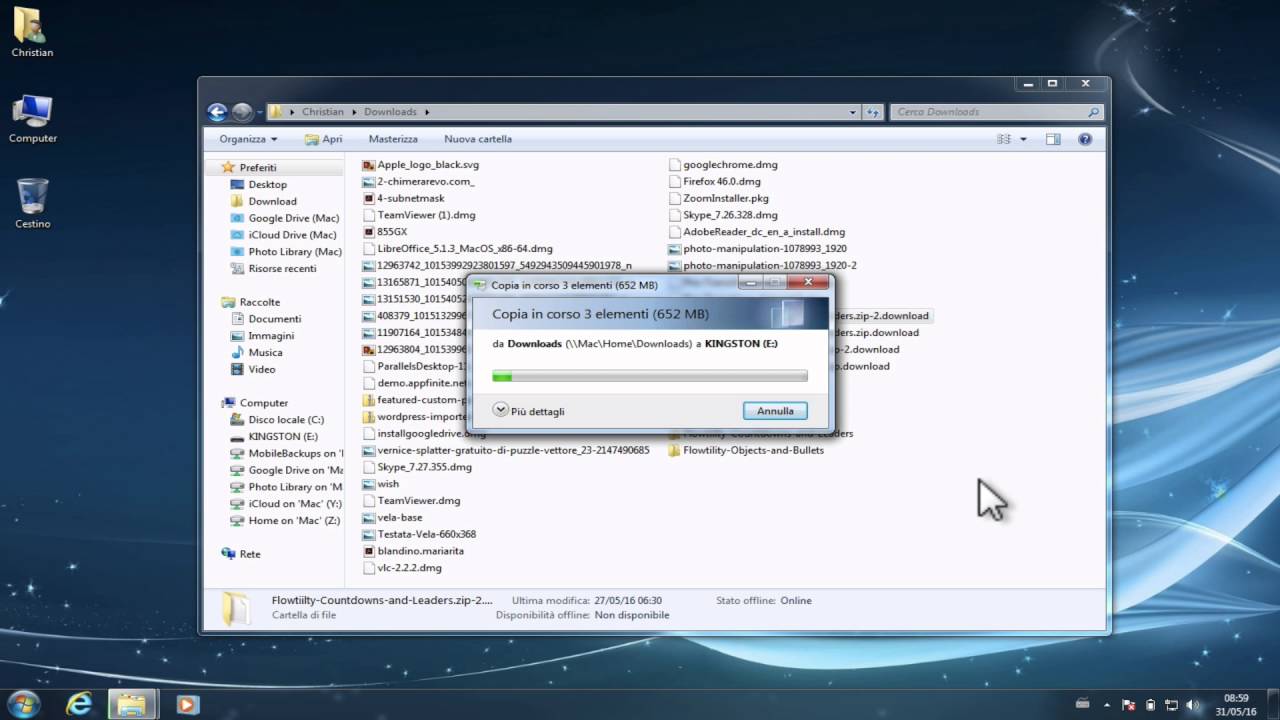Select Raccolte in the navigation pane
1280x720 pixels.
tap(251, 302)
